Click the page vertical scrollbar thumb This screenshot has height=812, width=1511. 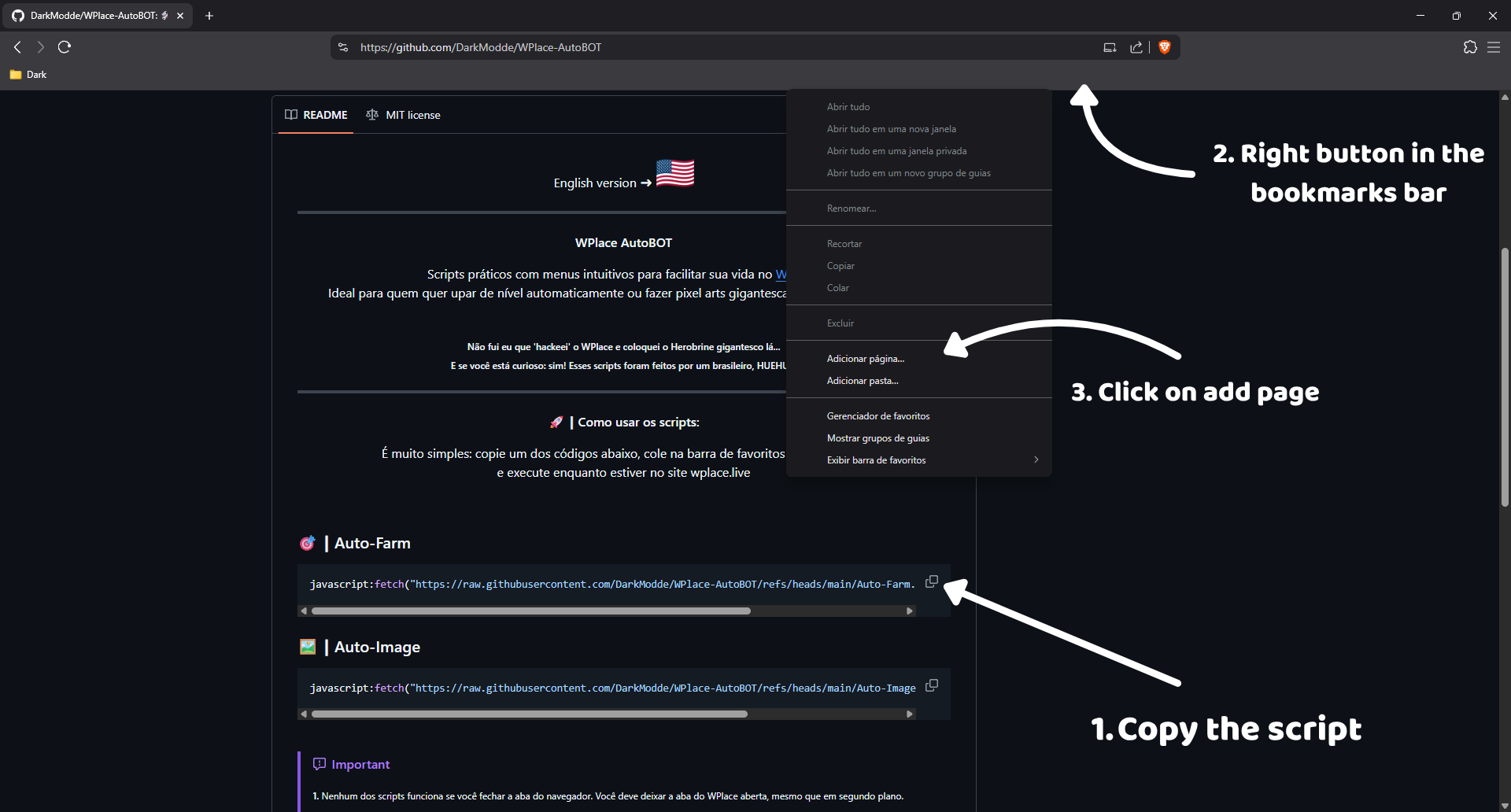point(1505,378)
